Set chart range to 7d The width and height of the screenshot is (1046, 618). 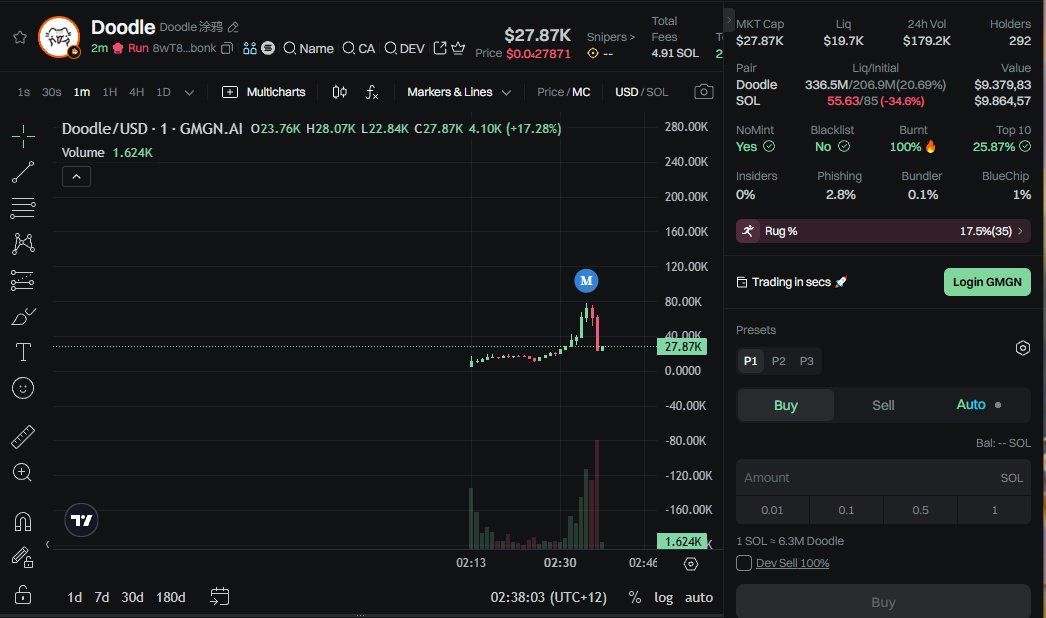tap(101, 597)
